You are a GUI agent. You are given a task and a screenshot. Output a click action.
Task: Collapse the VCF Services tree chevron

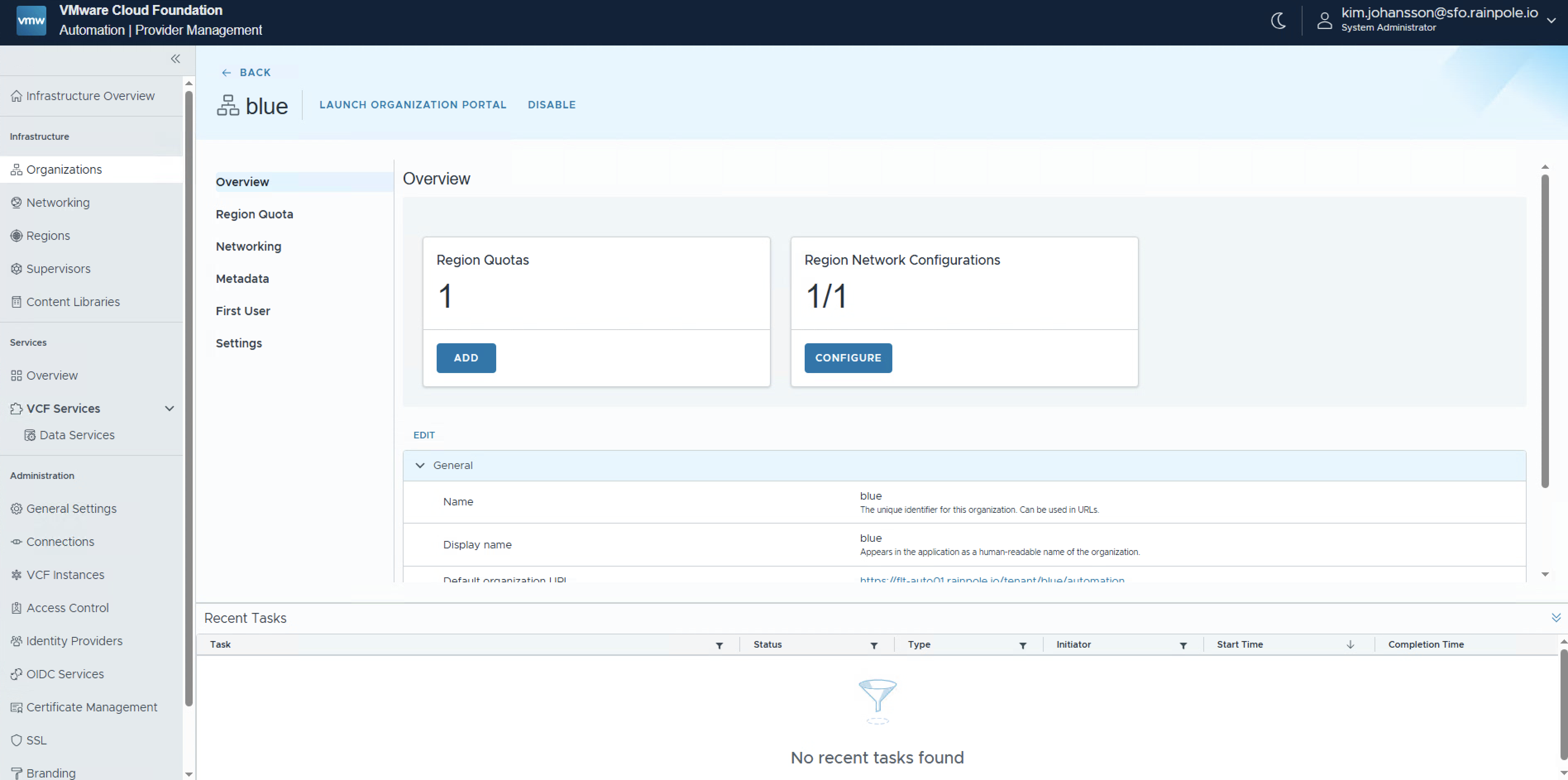[x=169, y=409]
